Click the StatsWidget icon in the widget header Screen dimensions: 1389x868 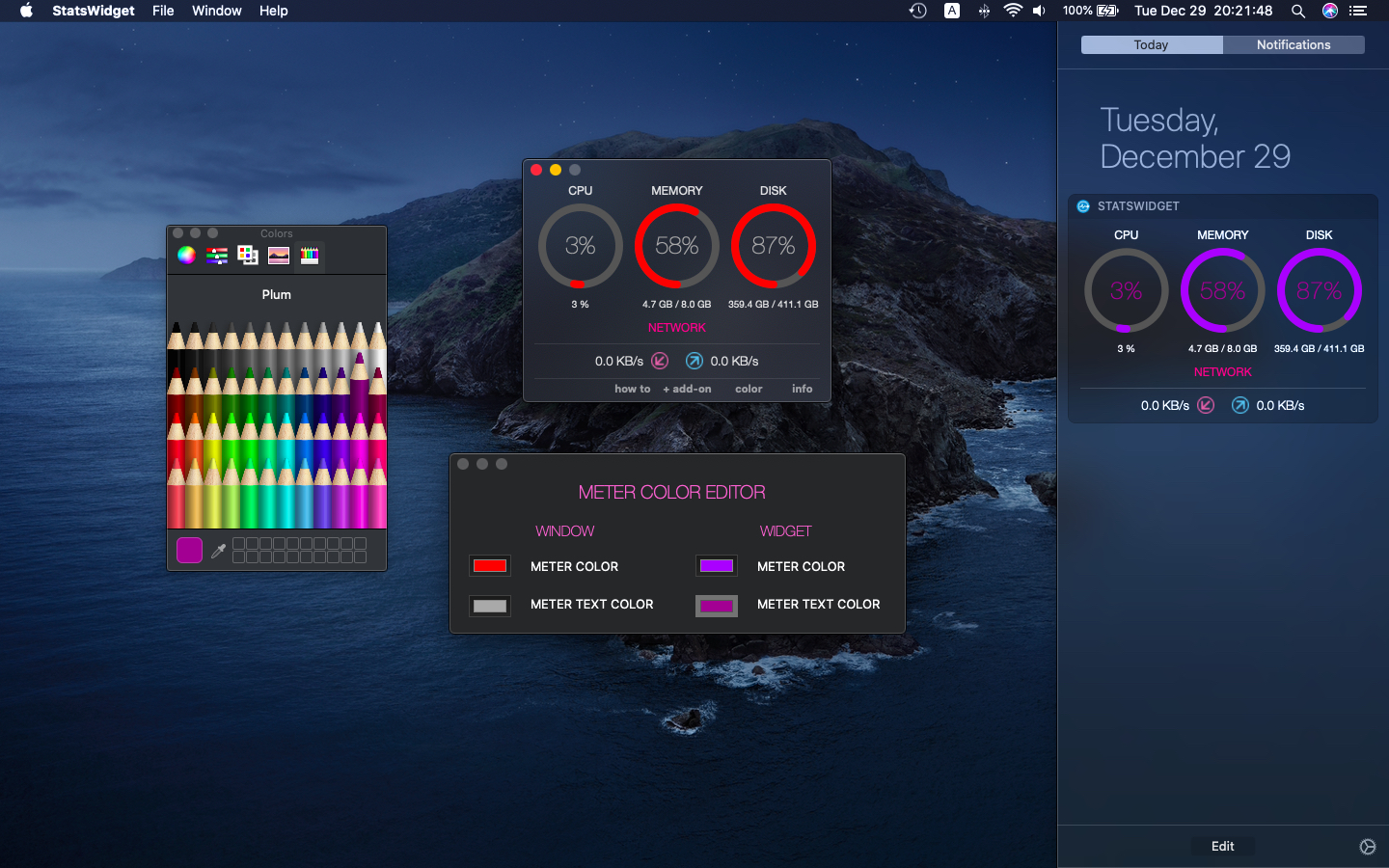[x=1080, y=206]
